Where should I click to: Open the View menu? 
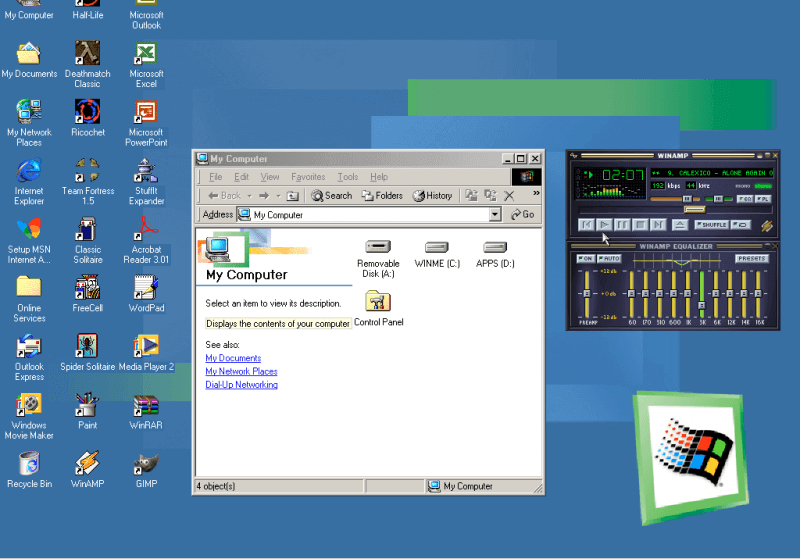click(x=269, y=177)
